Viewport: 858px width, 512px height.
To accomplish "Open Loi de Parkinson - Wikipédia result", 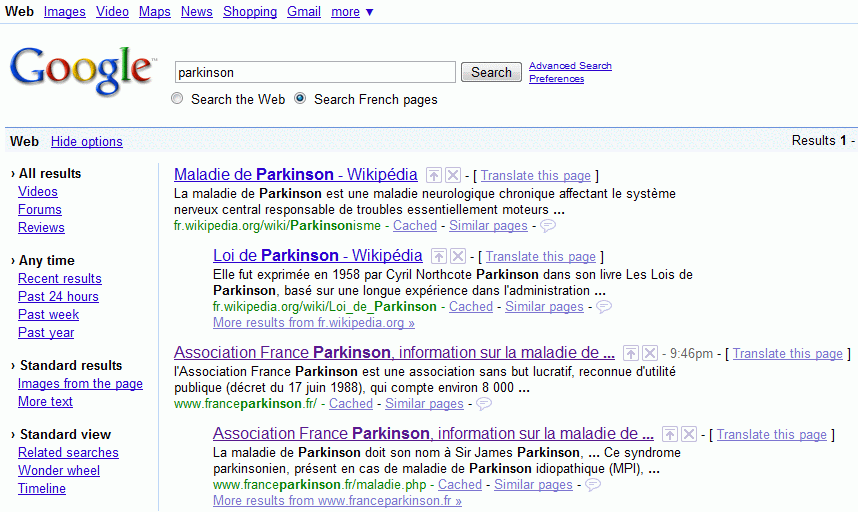I will pyautogui.click(x=317, y=255).
